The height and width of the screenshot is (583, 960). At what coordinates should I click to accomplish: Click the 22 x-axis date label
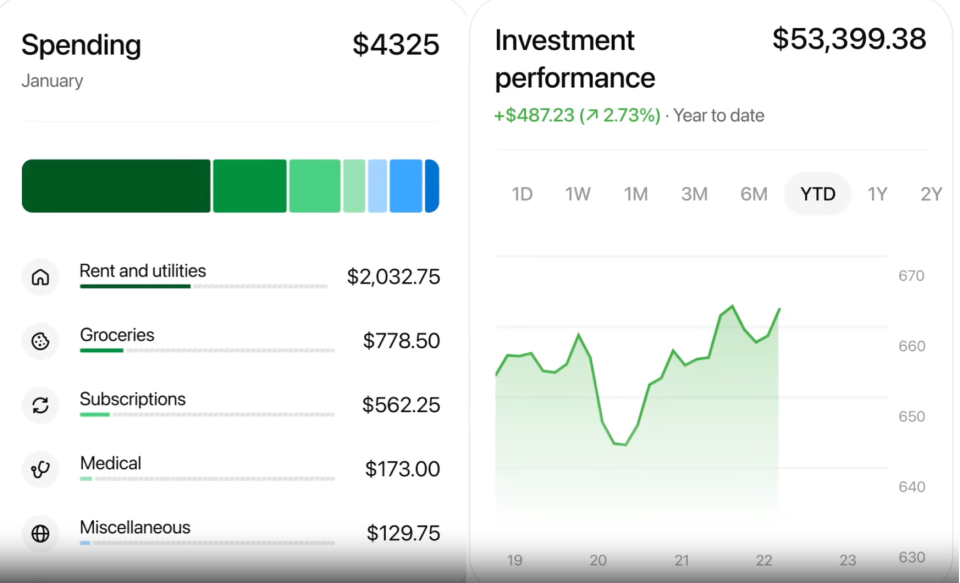click(764, 560)
